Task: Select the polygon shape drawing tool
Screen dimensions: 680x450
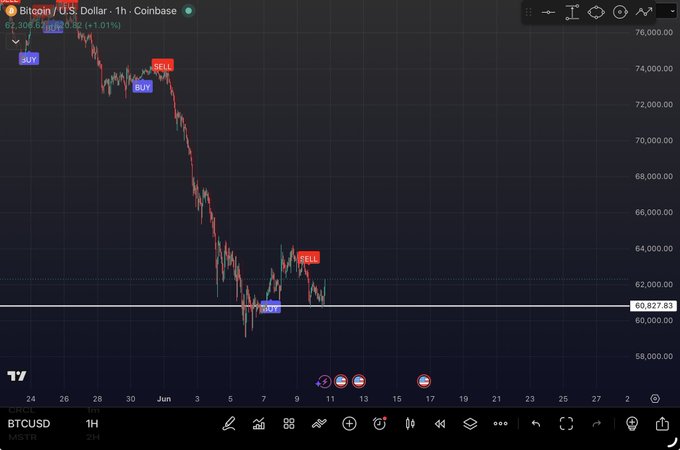Action: pos(596,12)
